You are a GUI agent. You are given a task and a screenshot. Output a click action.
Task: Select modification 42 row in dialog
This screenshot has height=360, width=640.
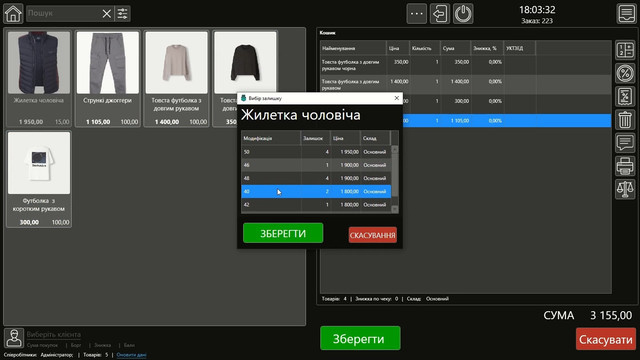(316, 204)
